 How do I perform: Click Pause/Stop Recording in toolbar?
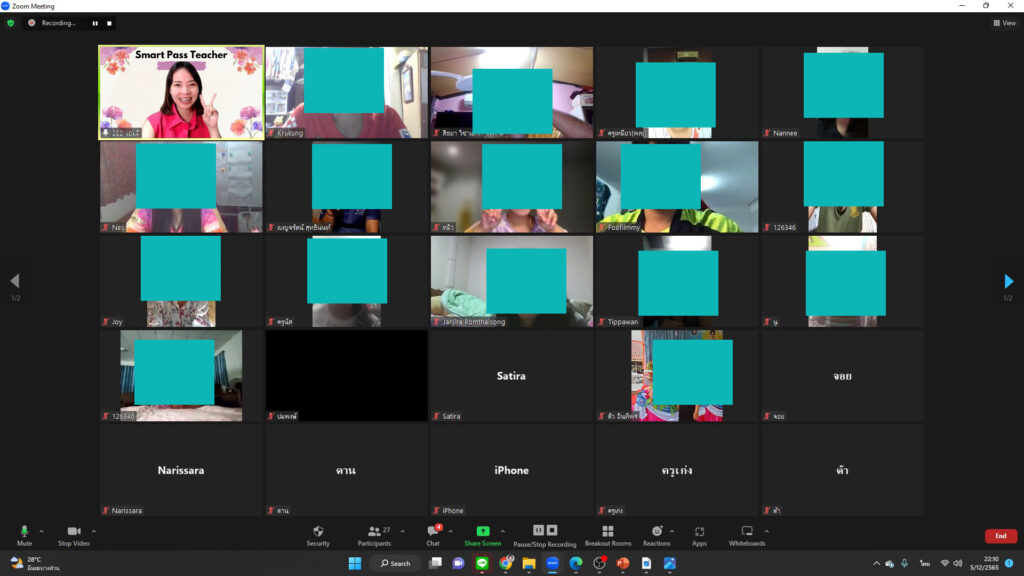[x=545, y=535]
